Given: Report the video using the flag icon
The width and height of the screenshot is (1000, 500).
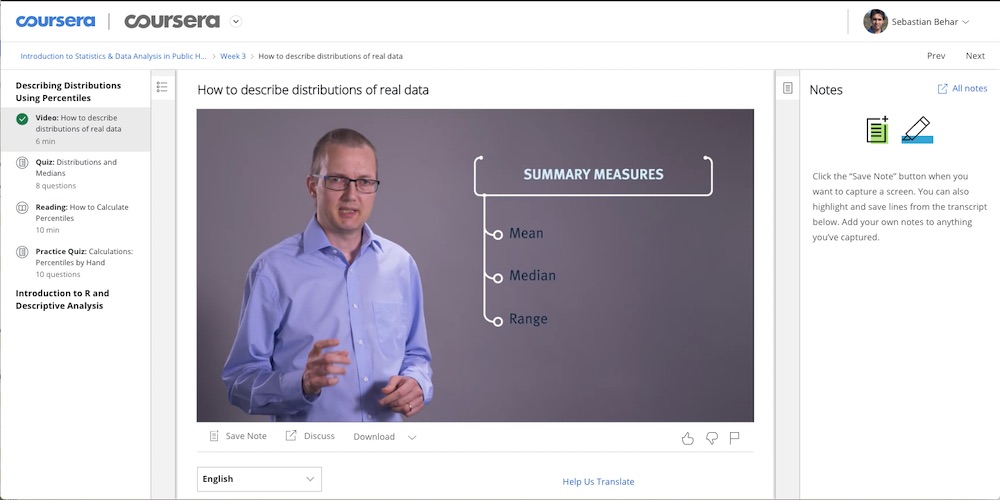Looking at the screenshot, I should point(734,438).
